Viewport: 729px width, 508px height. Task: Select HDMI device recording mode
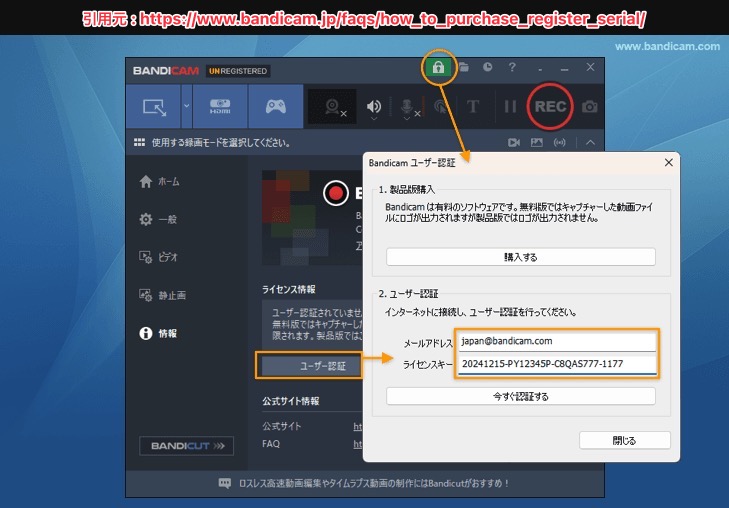pyautogui.click(x=219, y=106)
